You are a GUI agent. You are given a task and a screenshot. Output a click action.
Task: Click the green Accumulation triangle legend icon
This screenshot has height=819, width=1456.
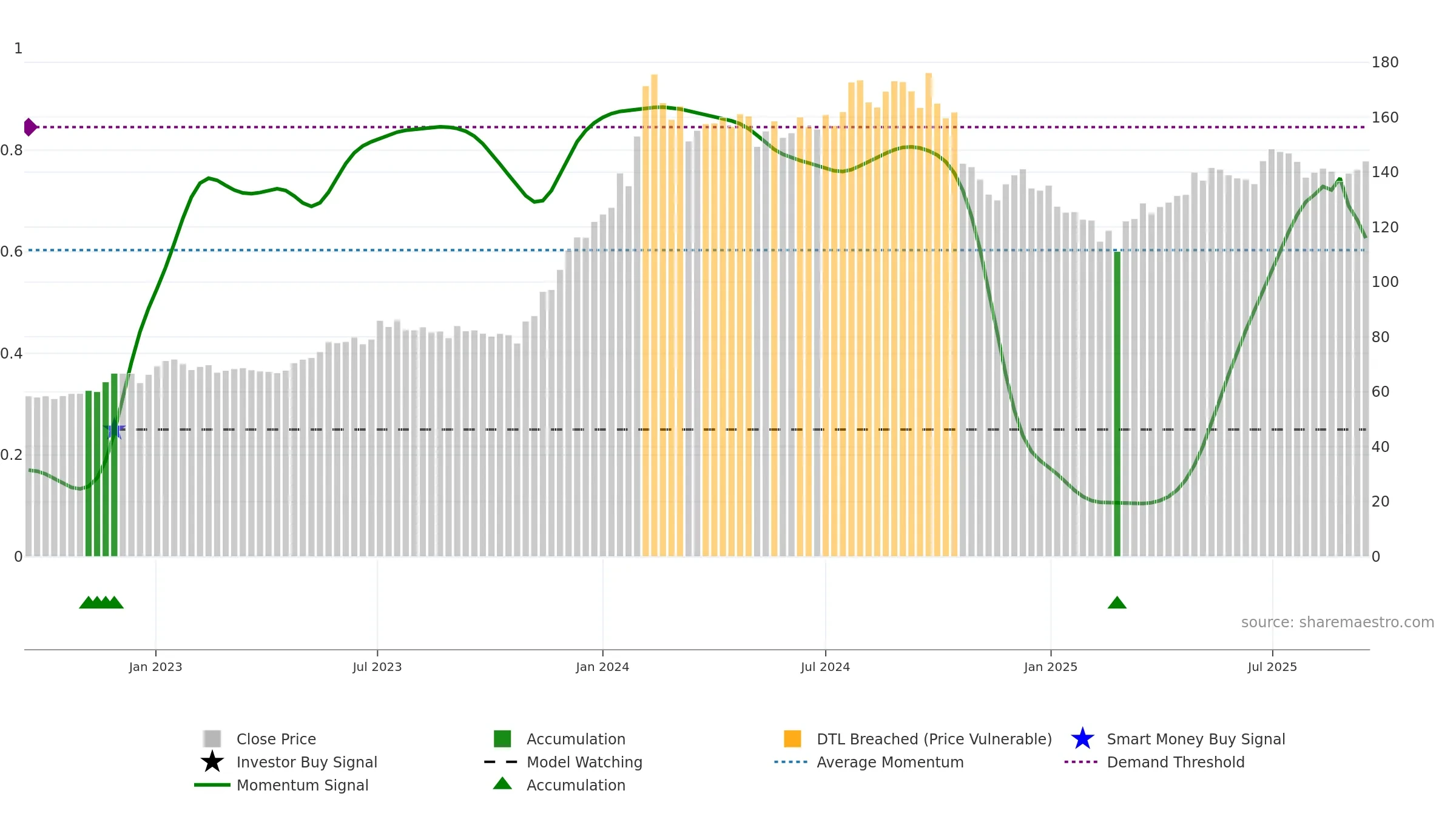point(502,784)
